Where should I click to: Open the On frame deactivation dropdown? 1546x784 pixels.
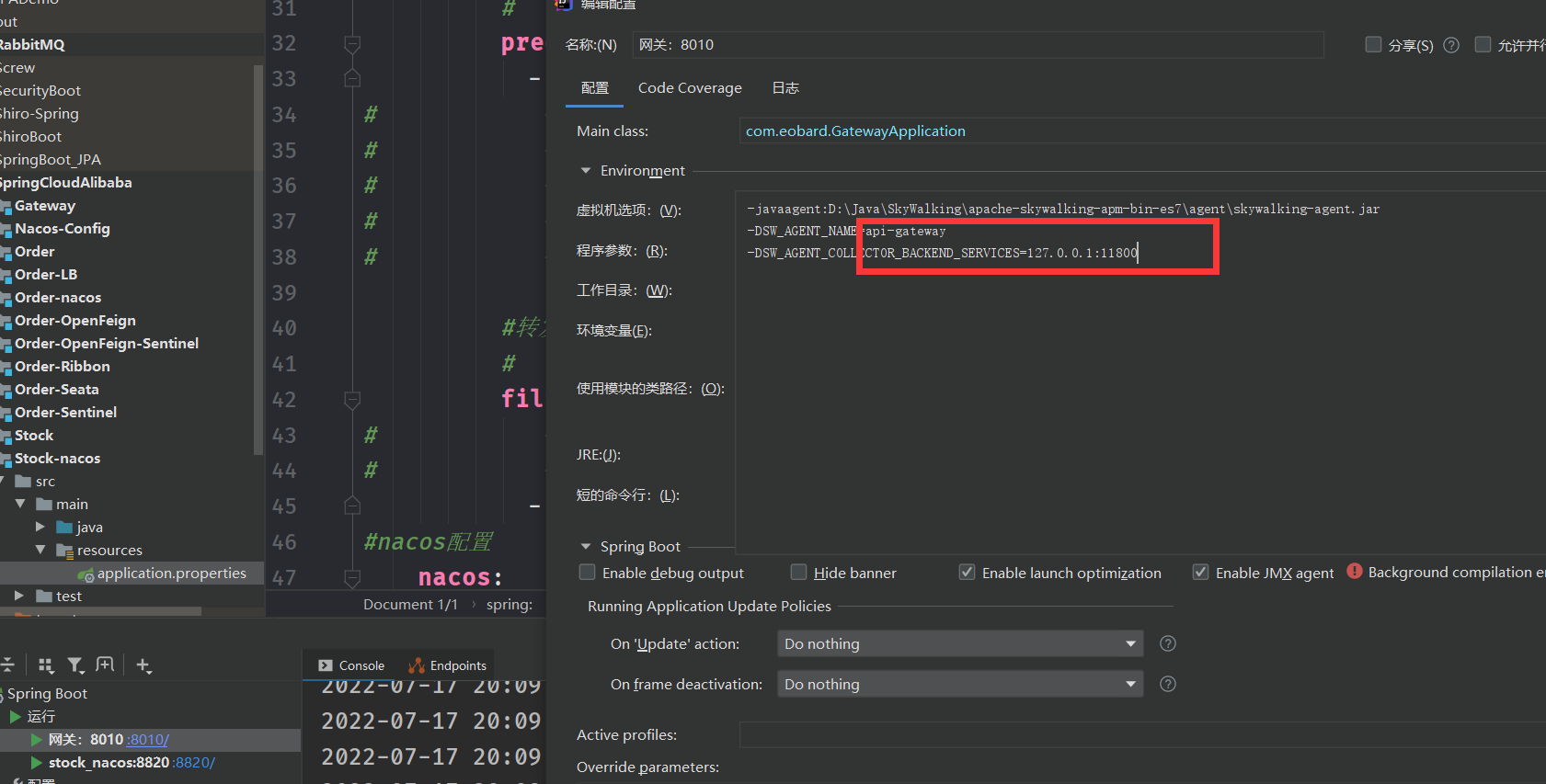(959, 684)
